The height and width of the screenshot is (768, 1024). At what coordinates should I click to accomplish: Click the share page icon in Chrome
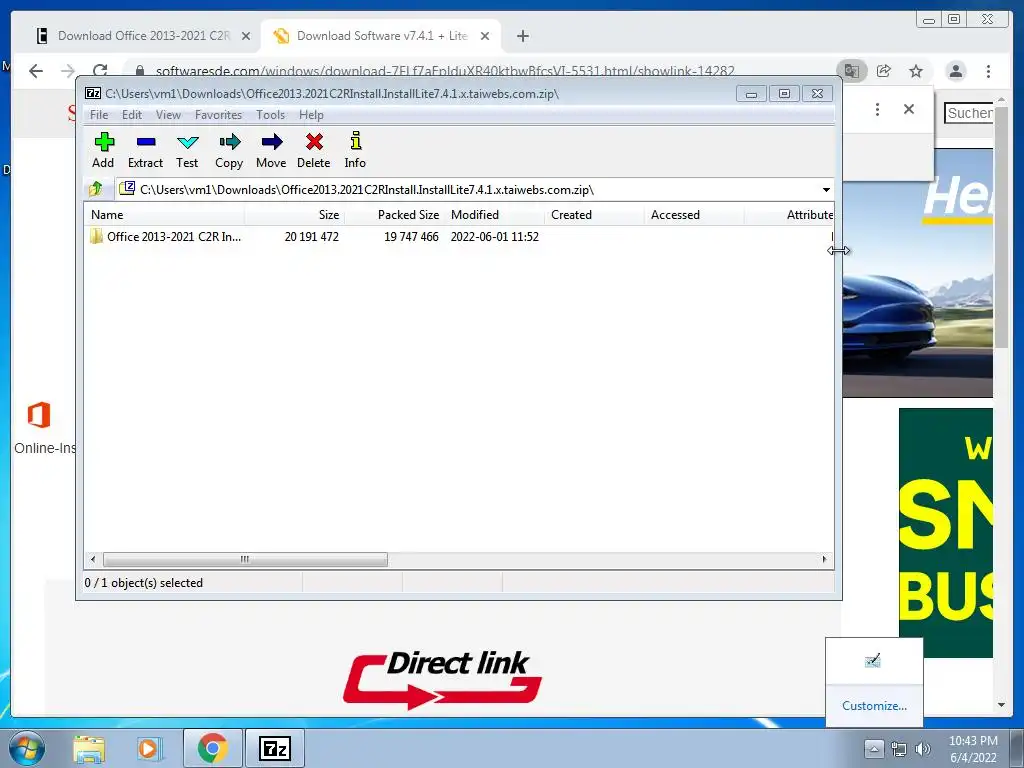pos(884,71)
